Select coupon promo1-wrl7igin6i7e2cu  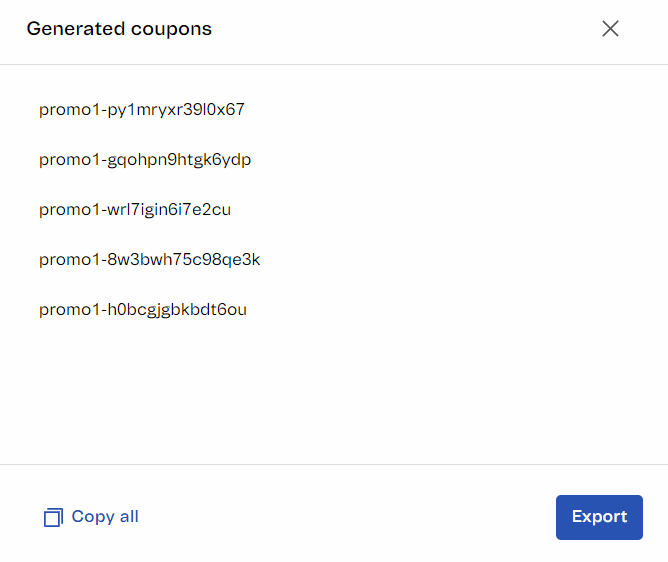click(135, 210)
